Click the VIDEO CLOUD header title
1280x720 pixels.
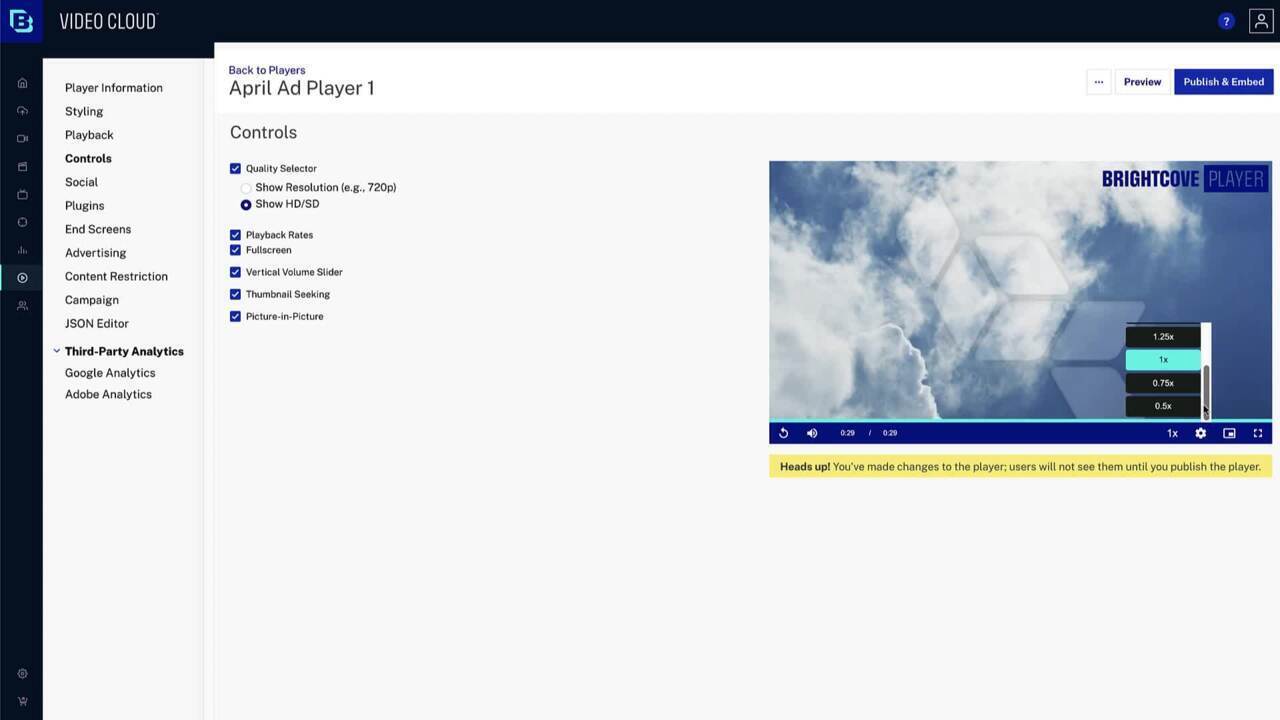click(108, 21)
